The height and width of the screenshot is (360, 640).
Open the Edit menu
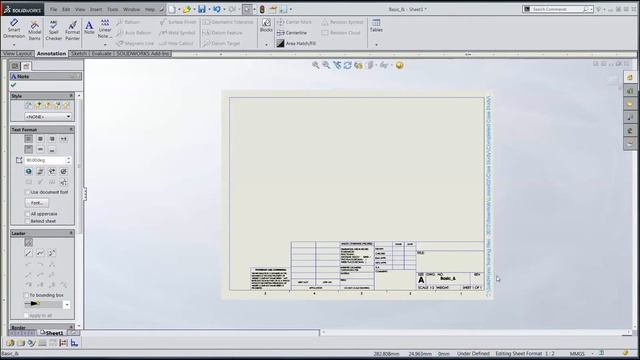point(66,9)
